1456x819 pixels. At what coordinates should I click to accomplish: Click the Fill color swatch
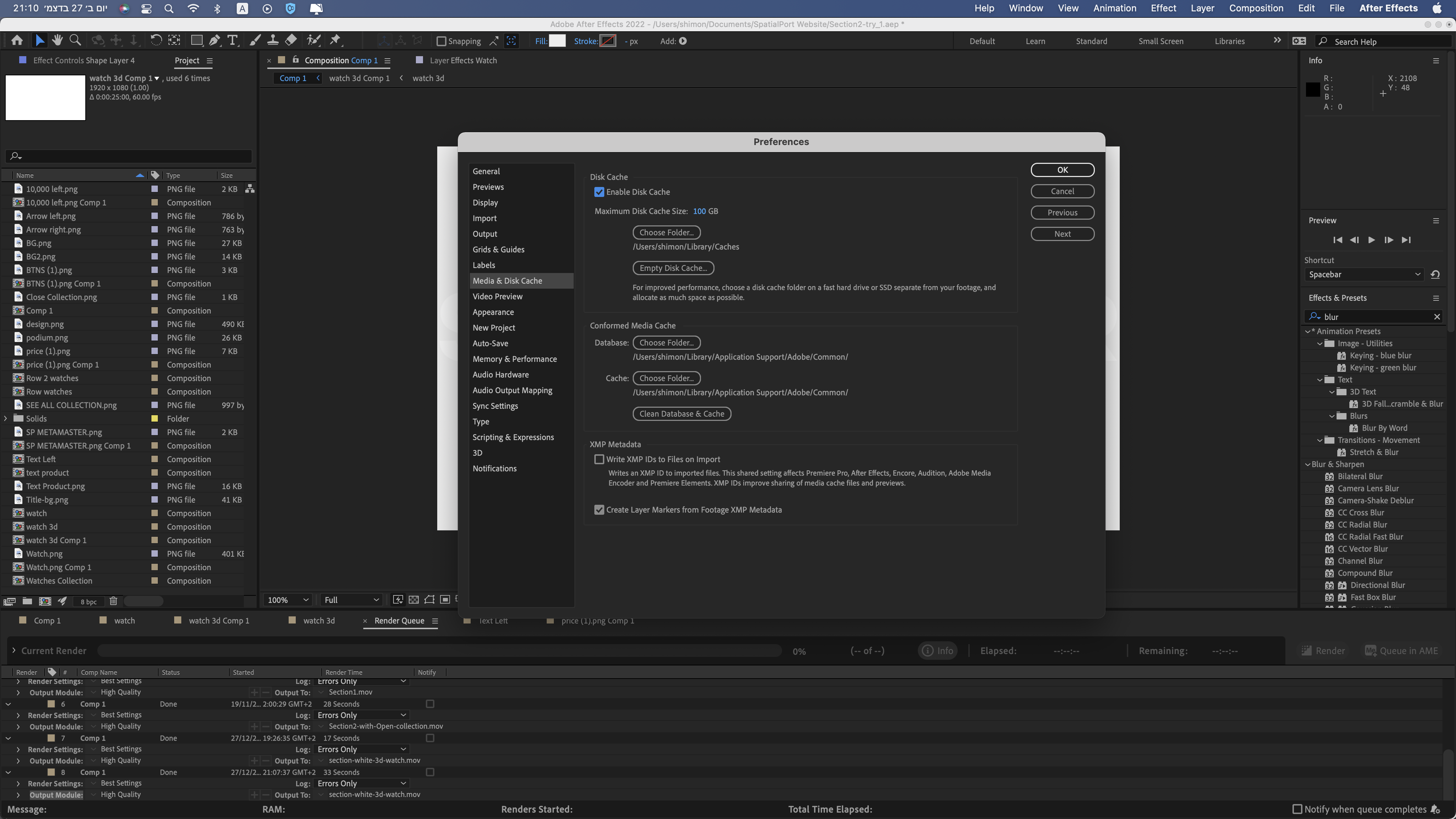pos(558,41)
